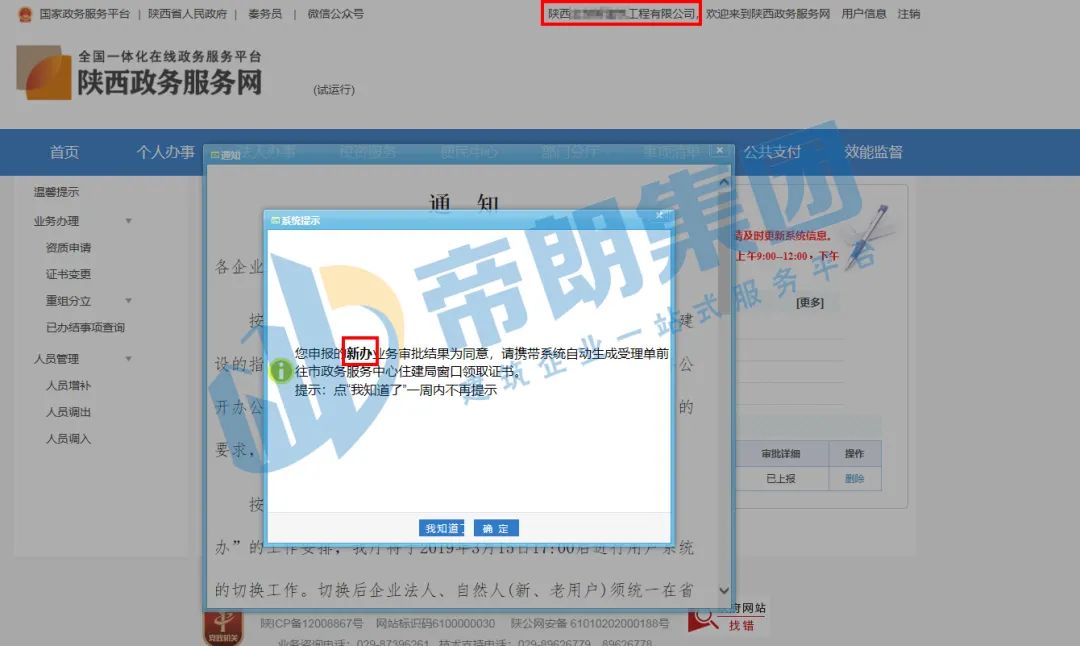
Task: Go to the 首页 navigation tab
Action: (x=64, y=152)
